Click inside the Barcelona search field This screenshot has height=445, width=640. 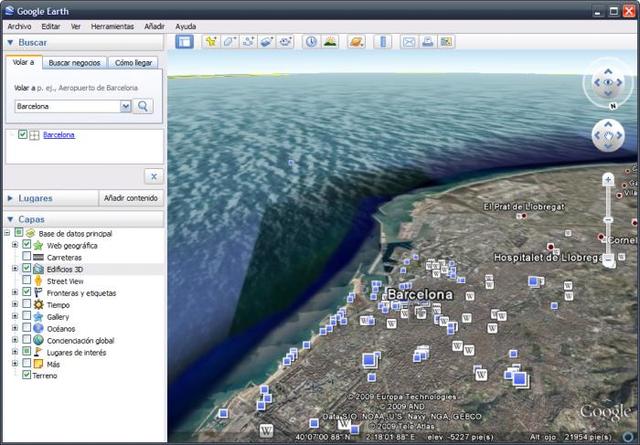pyautogui.click(x=68, y=106)
